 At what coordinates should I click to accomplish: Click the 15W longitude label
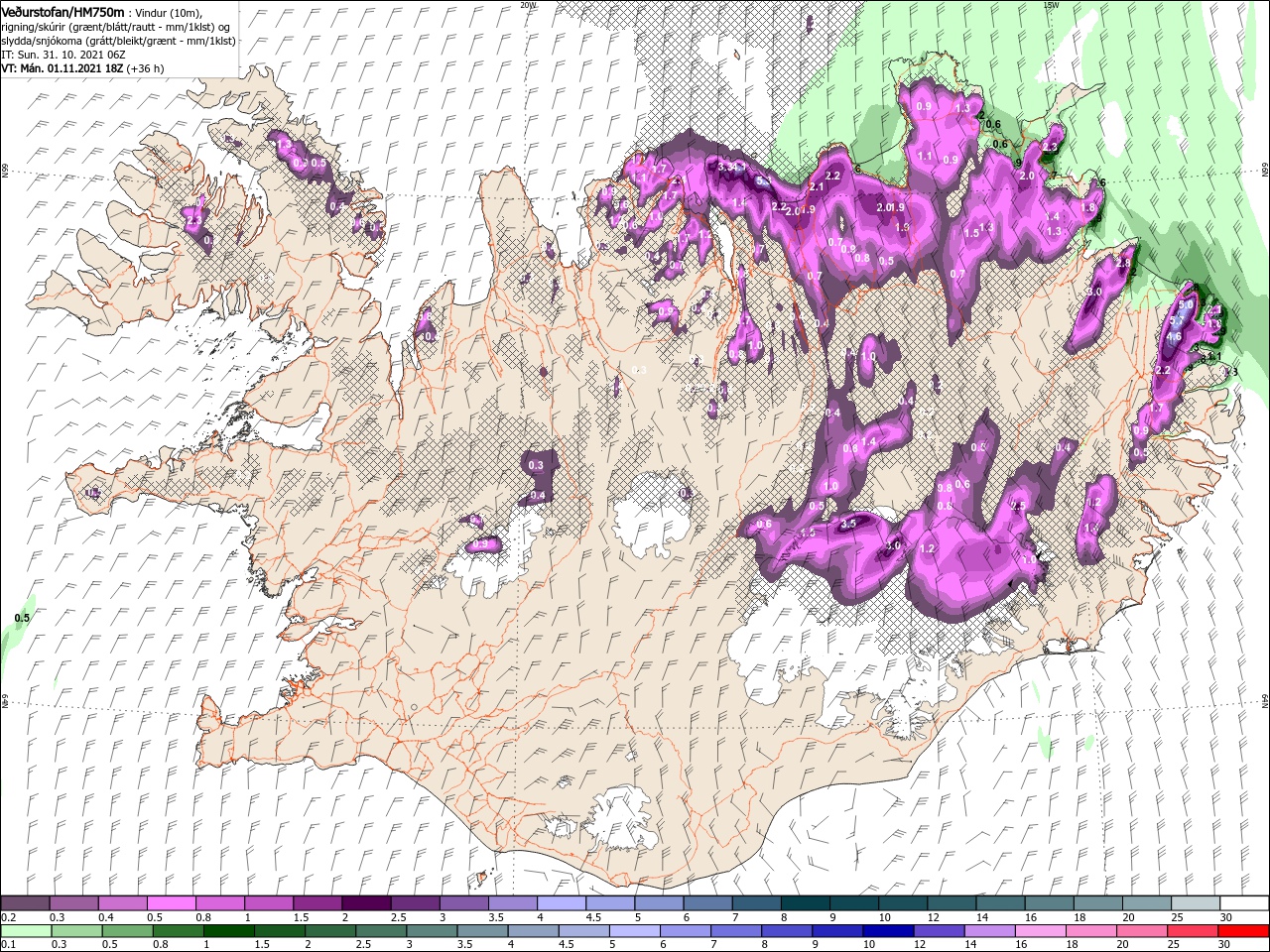click(x=1051, y=4)
